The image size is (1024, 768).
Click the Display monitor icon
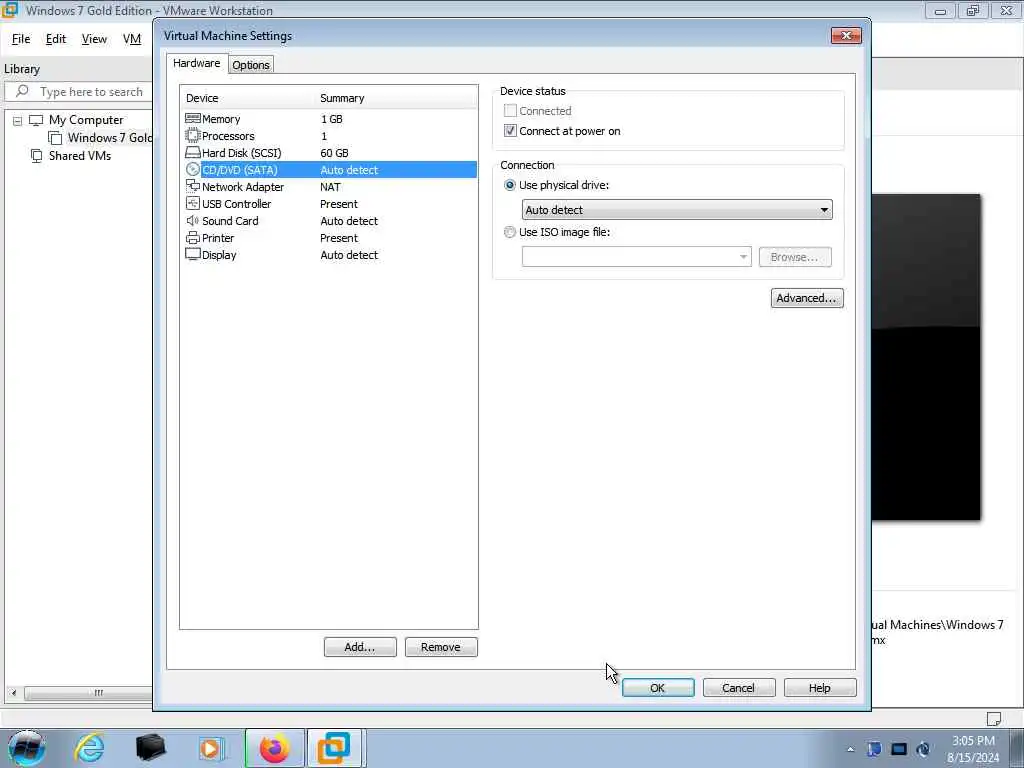pos(193,255)
